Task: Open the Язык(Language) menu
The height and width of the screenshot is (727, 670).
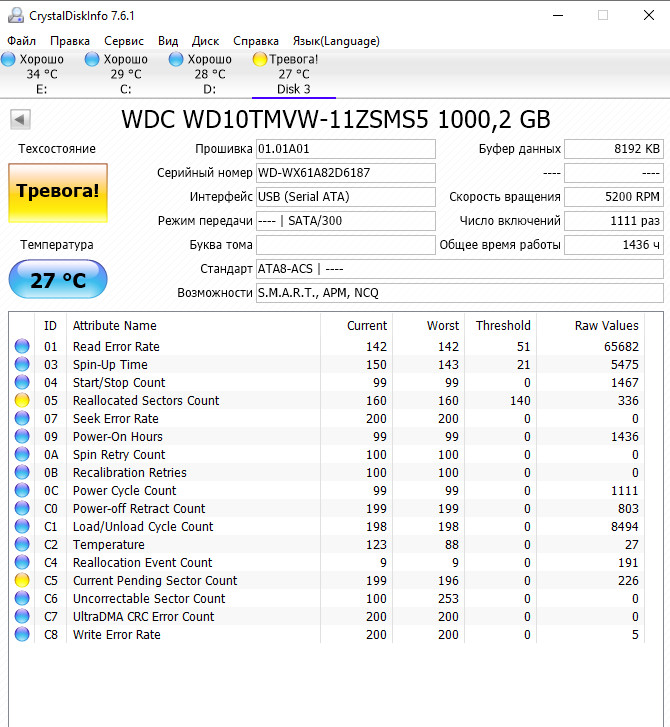Action: (x=336, y=41)
